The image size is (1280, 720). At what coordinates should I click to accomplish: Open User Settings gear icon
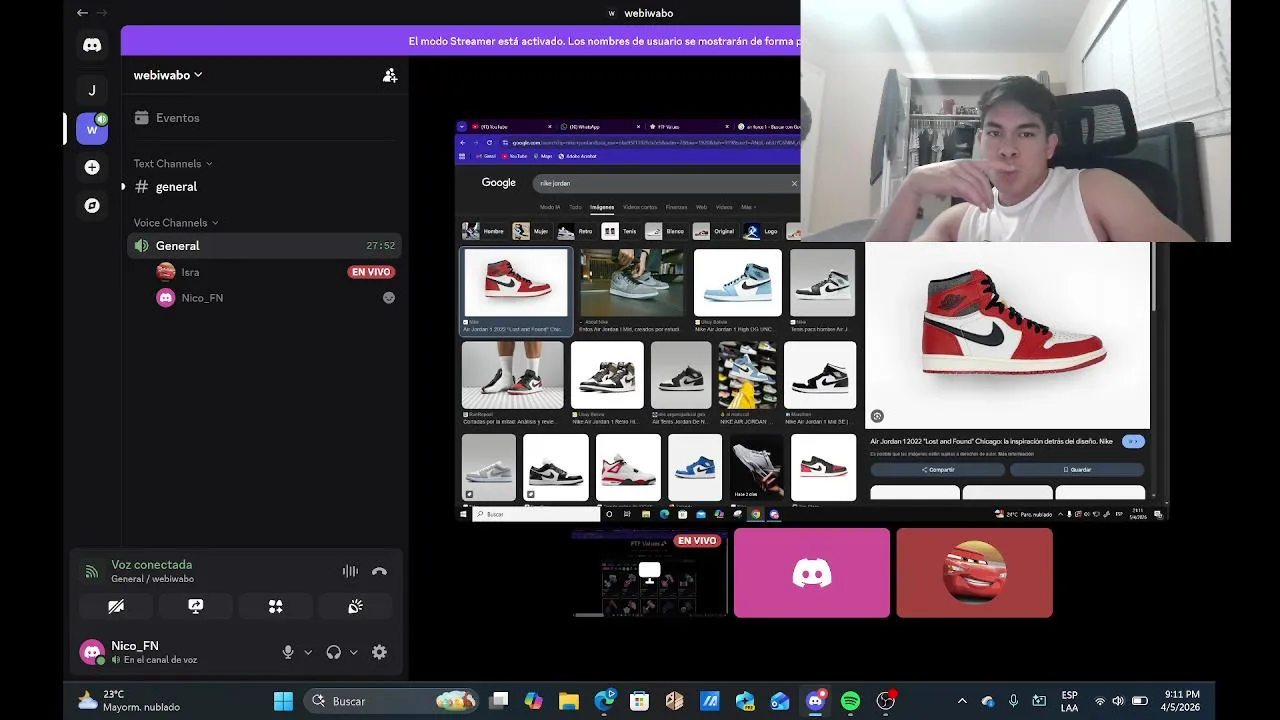click(379, 652)
